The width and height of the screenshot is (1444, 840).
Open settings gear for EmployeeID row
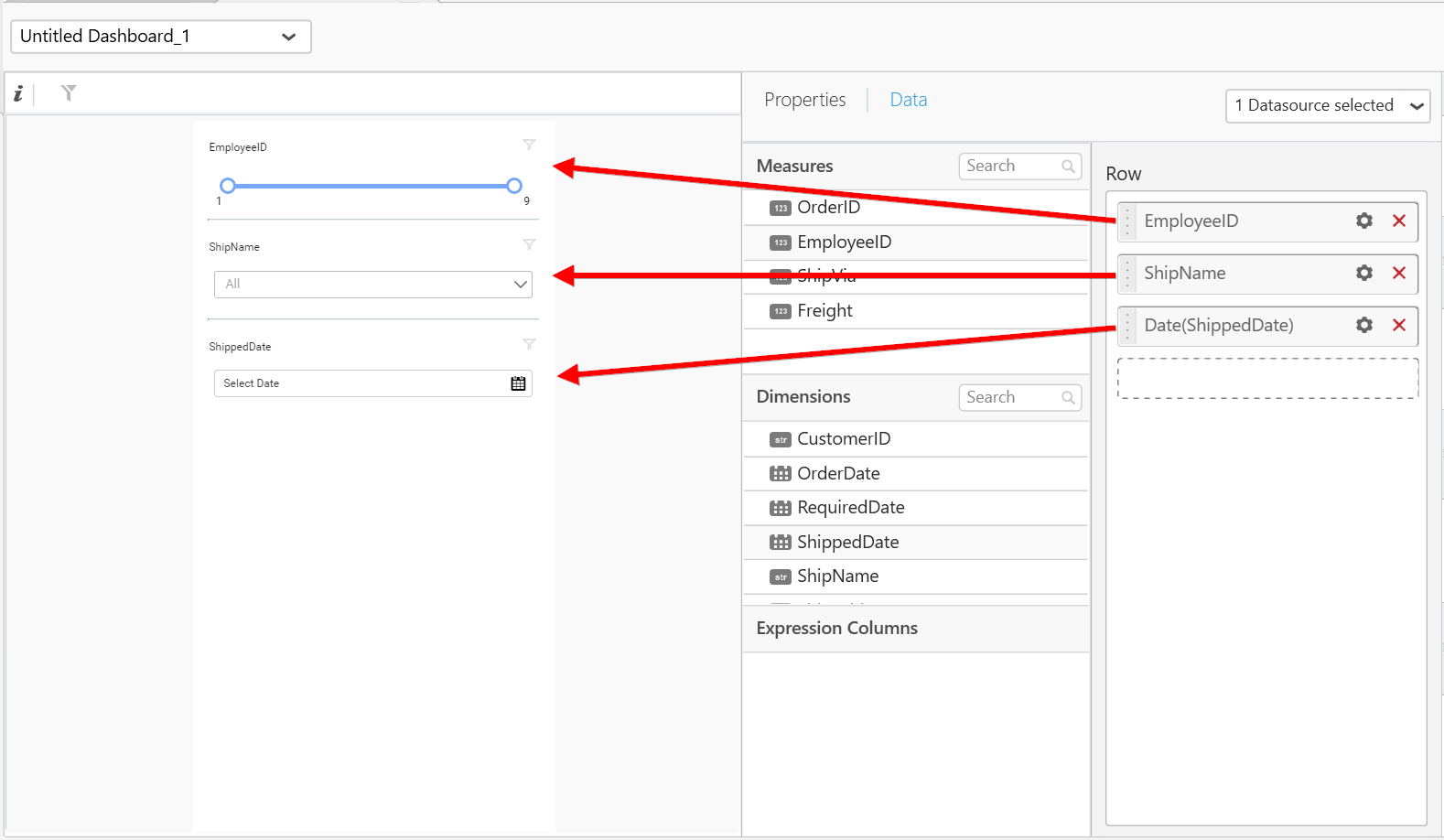click(1363, 221)
